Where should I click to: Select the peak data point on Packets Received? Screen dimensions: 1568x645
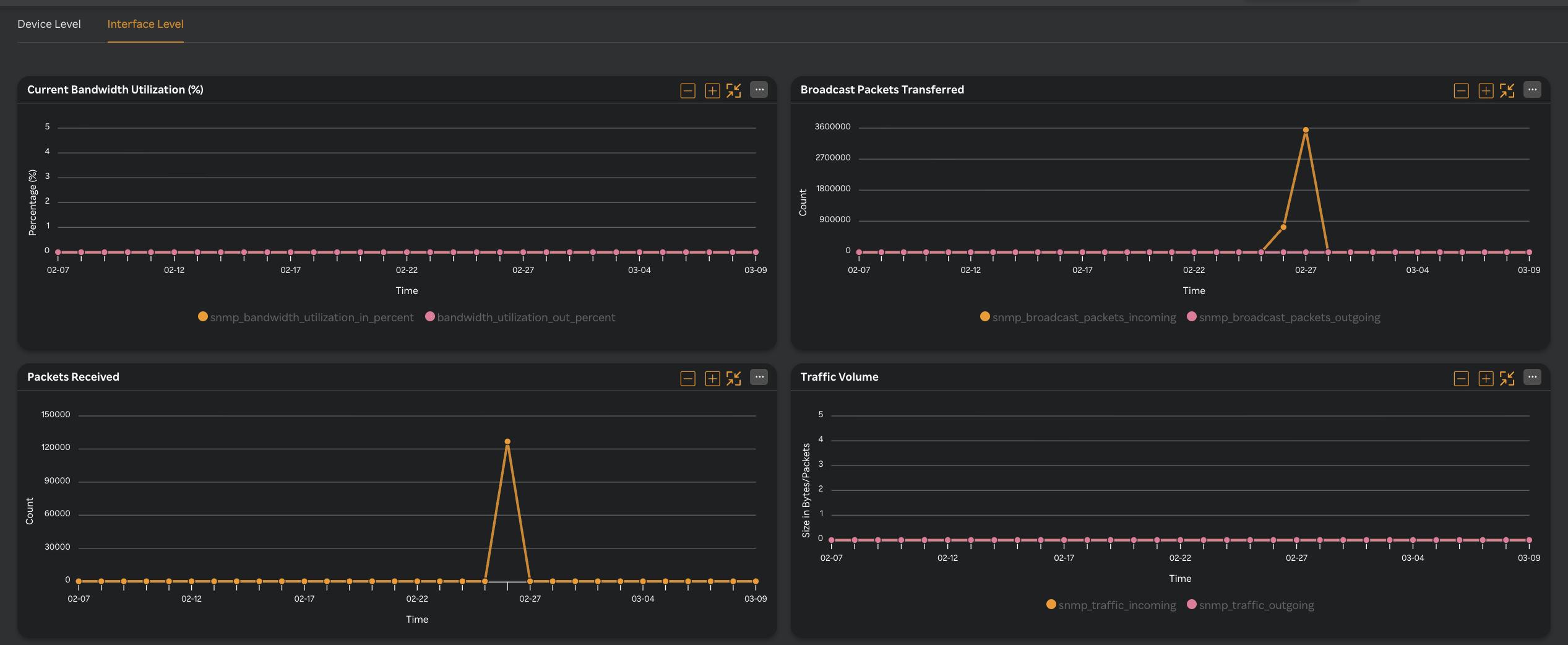click(x=507, y=441)
